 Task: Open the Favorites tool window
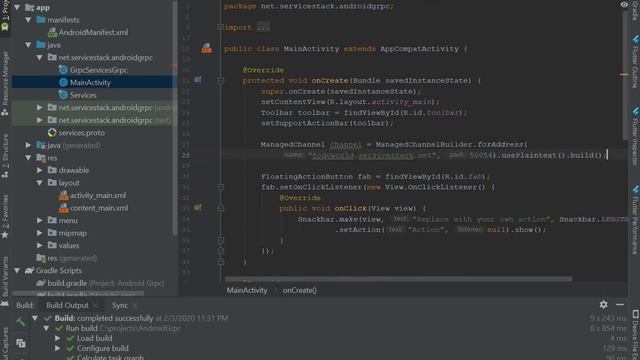[x=5, y=216]
